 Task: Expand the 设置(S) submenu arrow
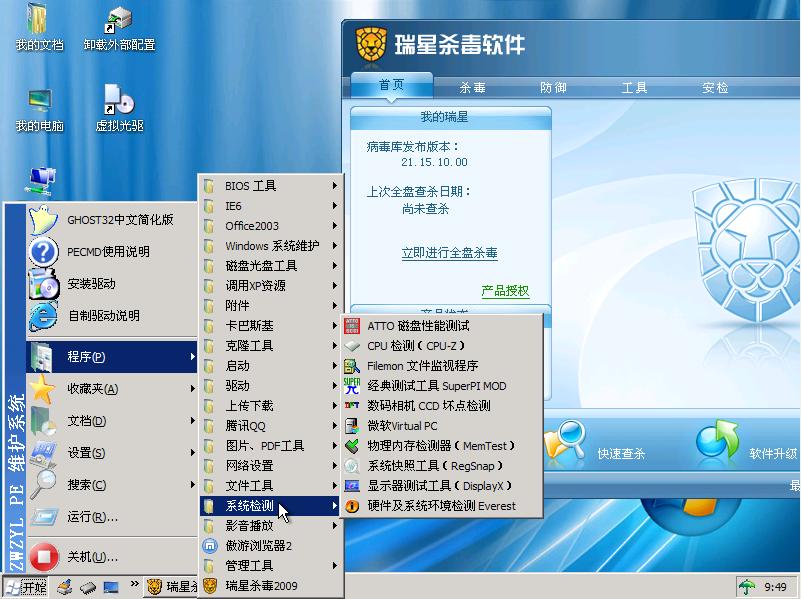click(192, 453)
